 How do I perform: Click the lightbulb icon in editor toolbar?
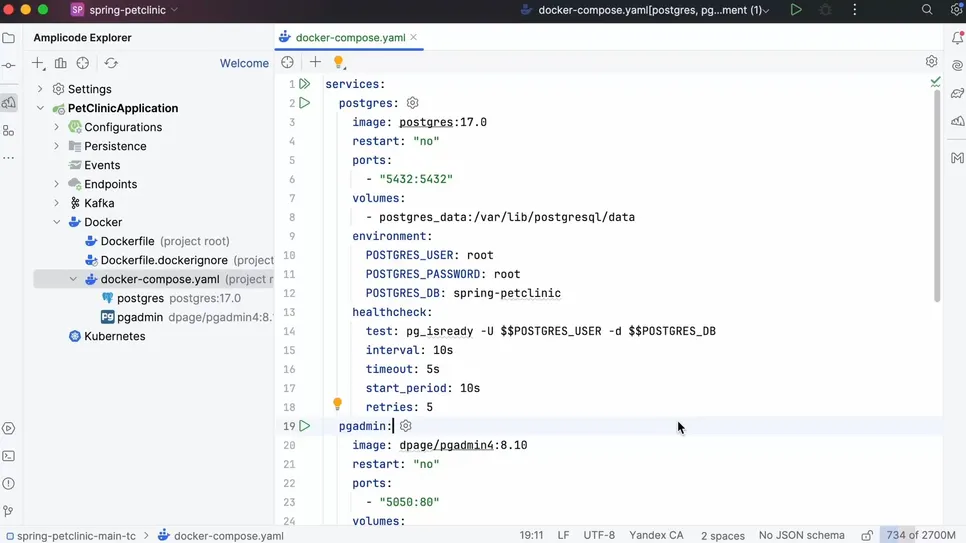tap(338, 62)
